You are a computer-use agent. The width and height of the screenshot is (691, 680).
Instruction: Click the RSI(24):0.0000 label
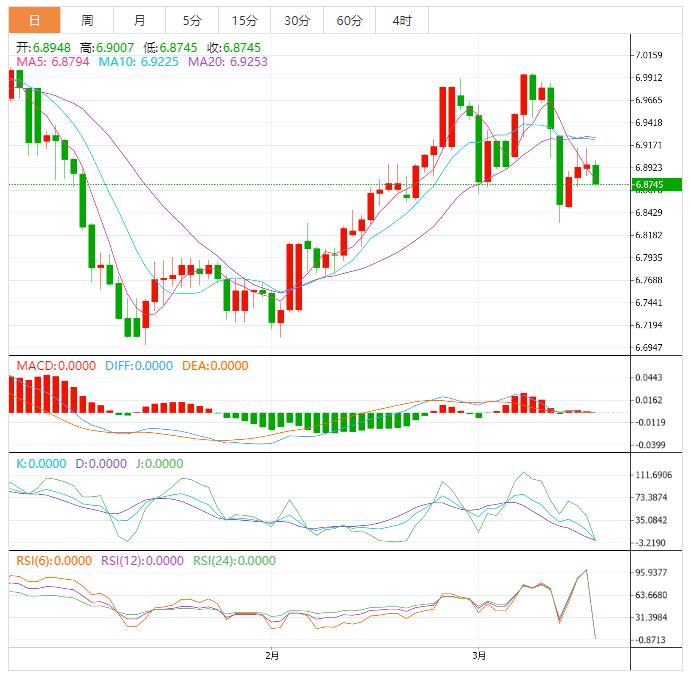[x=234, y=561]
